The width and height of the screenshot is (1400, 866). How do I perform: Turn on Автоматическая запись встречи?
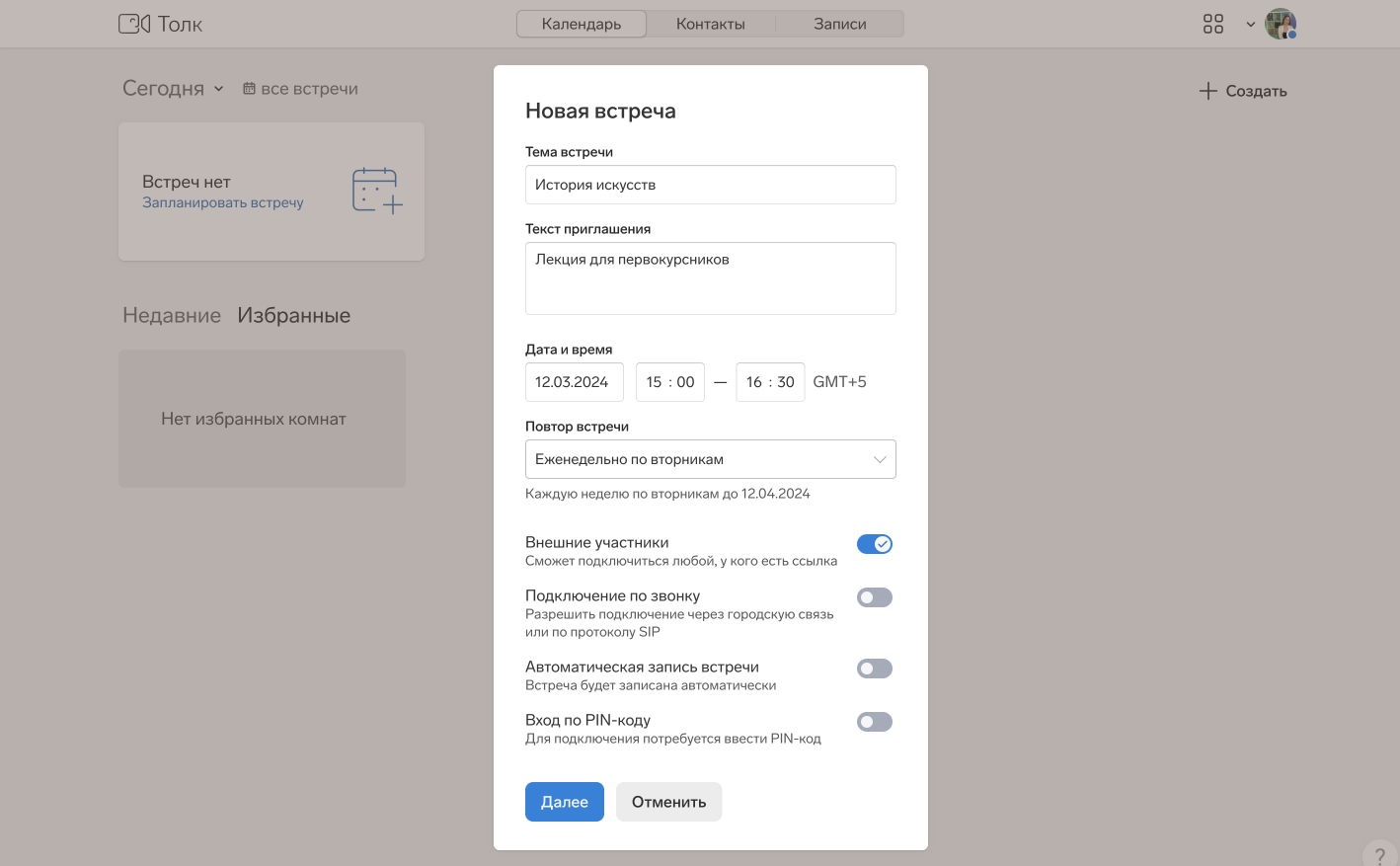(x=874, y=669)
